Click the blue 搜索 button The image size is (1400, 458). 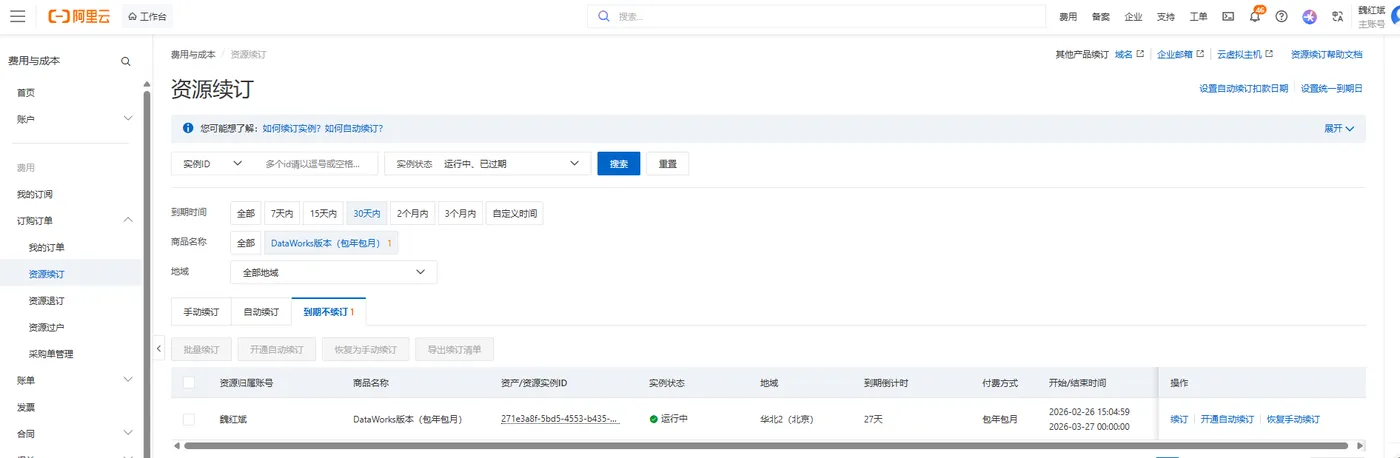point(619,163)
